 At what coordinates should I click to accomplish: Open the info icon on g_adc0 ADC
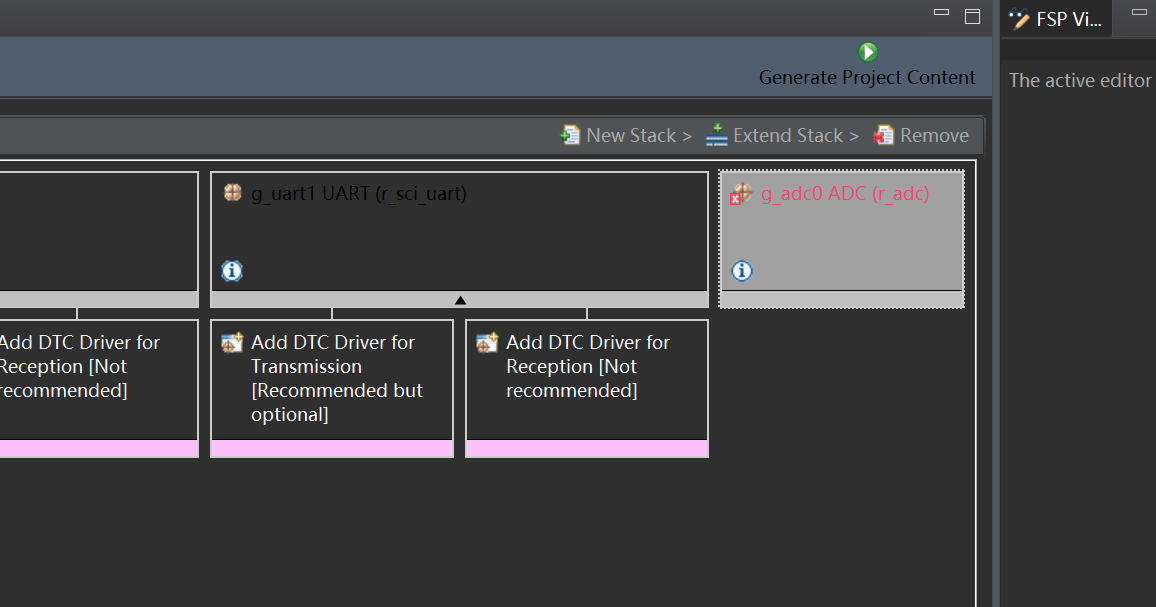742,271
